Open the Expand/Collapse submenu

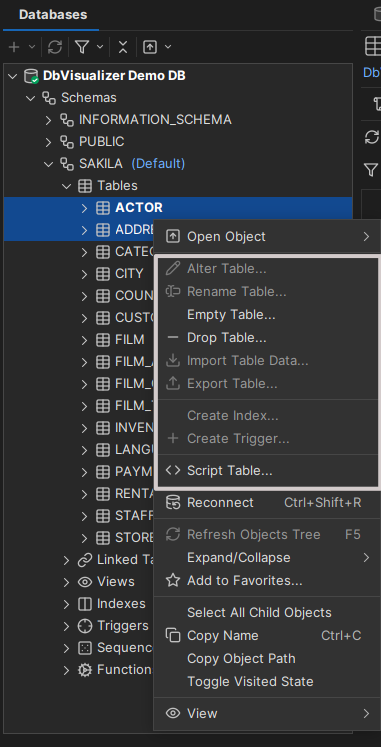[x=268, y=557]
